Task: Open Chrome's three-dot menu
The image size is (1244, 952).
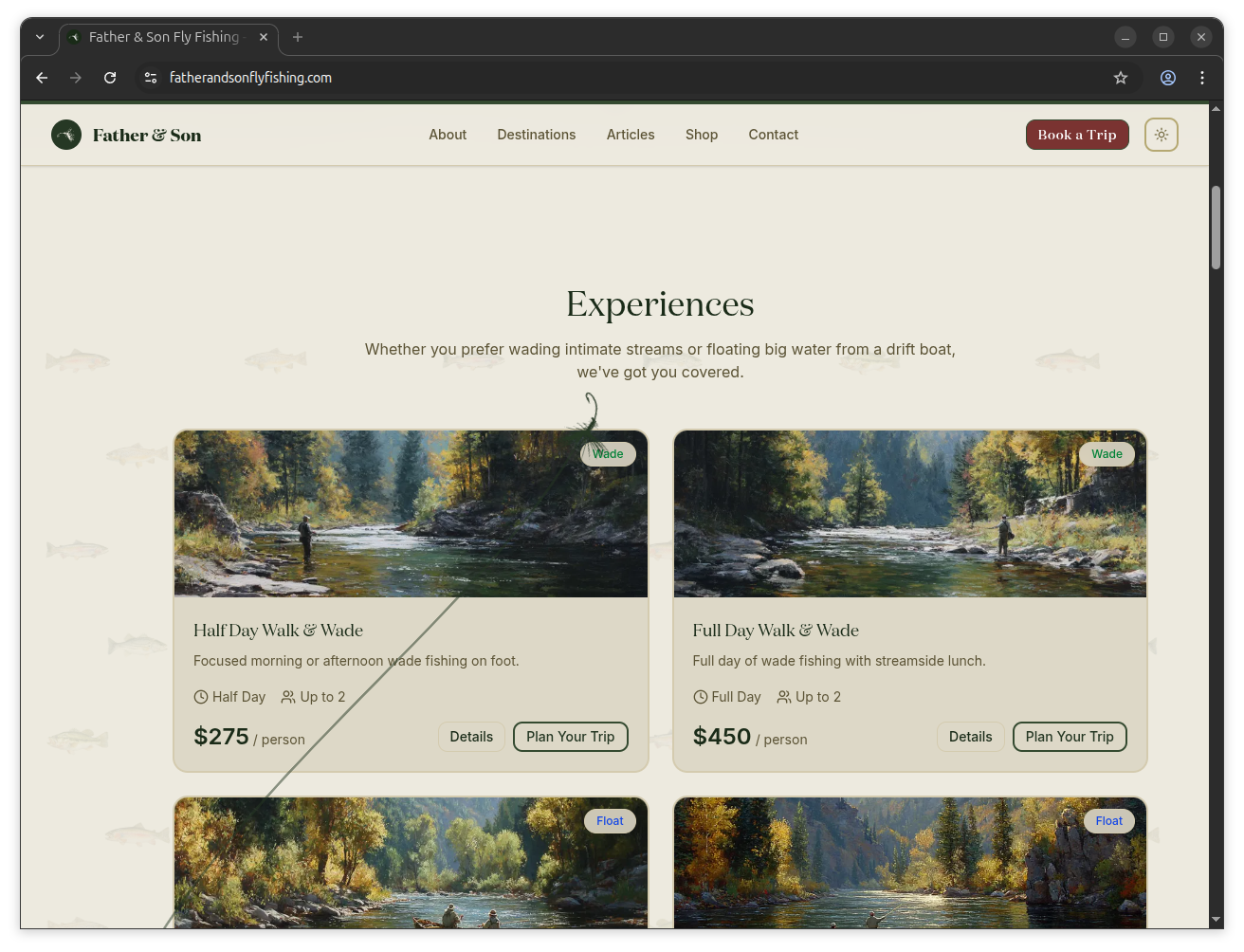Action: pos(1202,78)
